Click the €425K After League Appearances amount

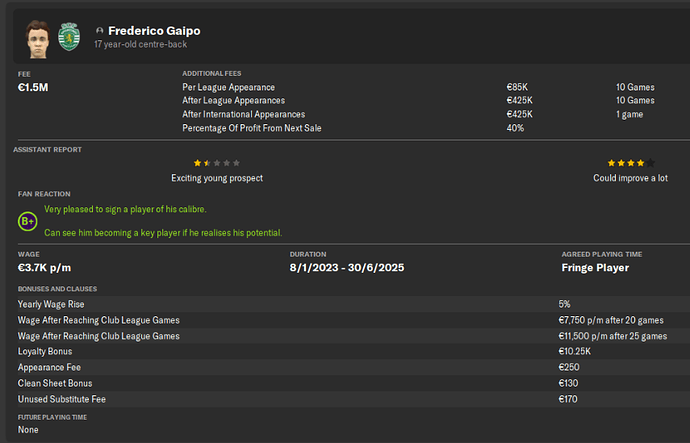tap(520, 101)
